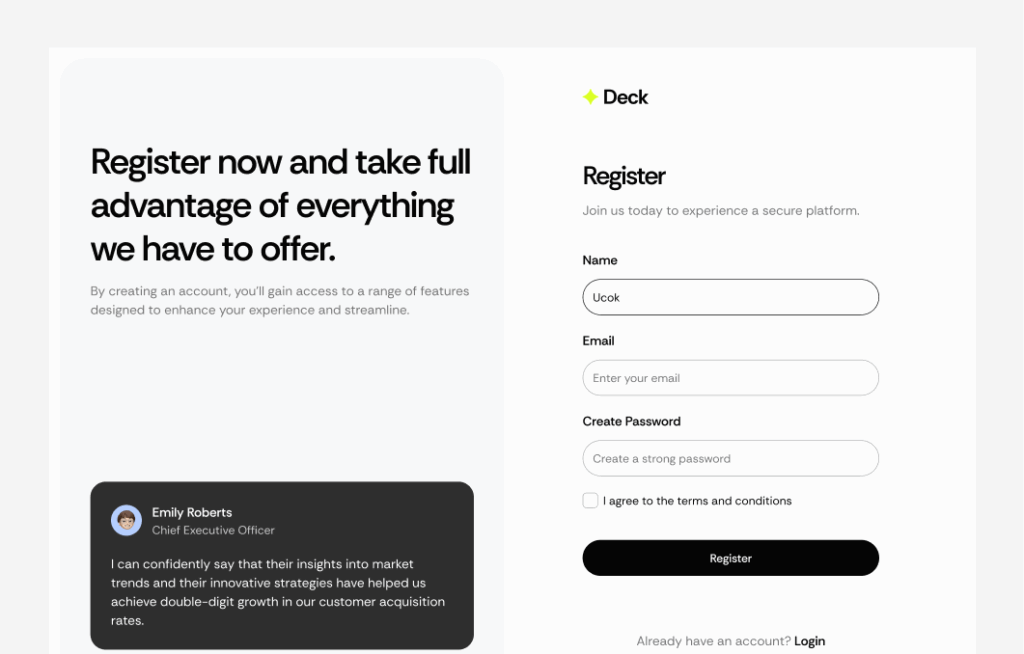Click the avatar image inside the testimonial card
The height and width of the screenshot is (654, 1024).
[x=126, y=520]
